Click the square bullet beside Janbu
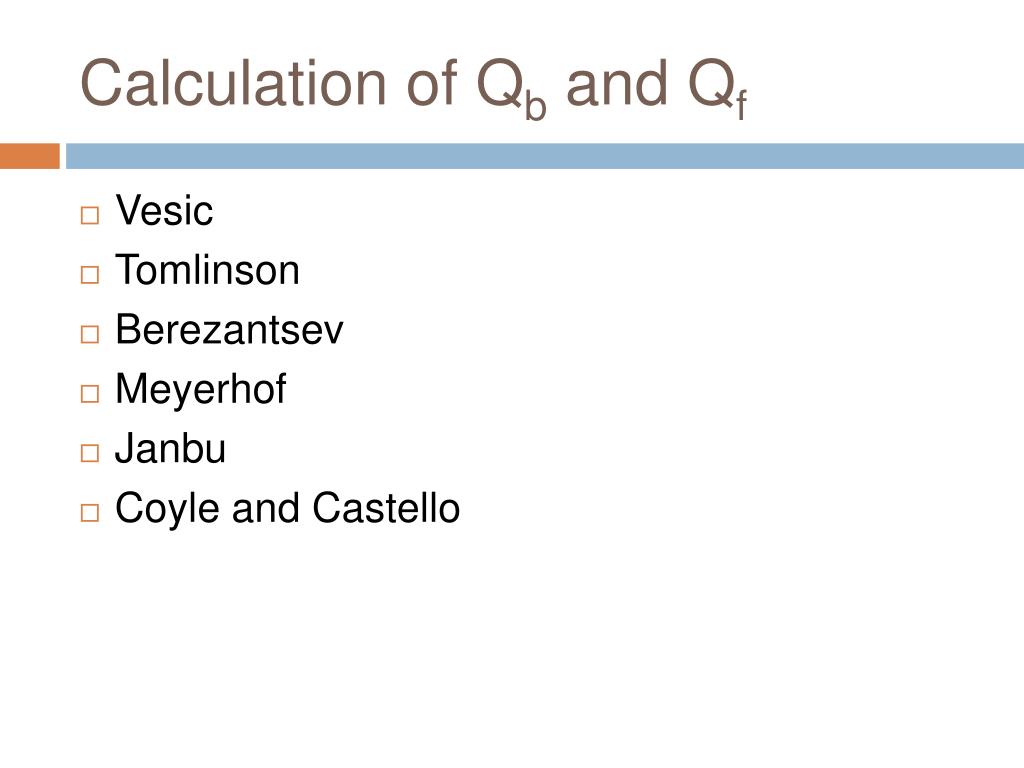1024x768 pixels. (x=90, y=453)
